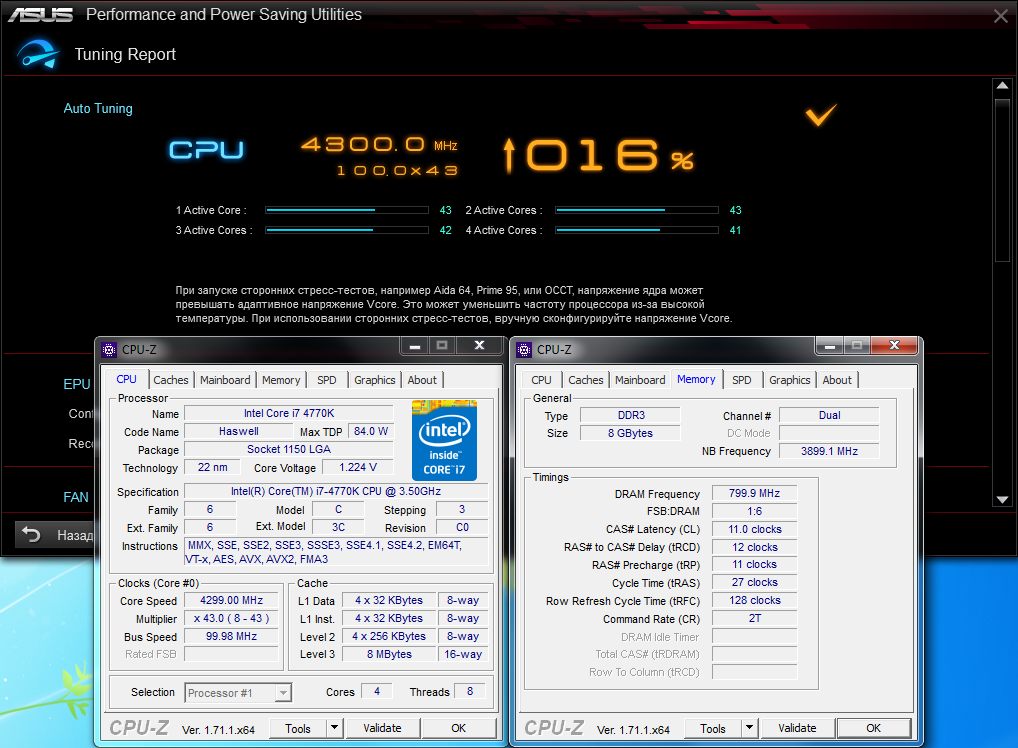Click the CPU-Z title bar icon in the memory window
This screenshot has width=1018, height=748.
524,350
